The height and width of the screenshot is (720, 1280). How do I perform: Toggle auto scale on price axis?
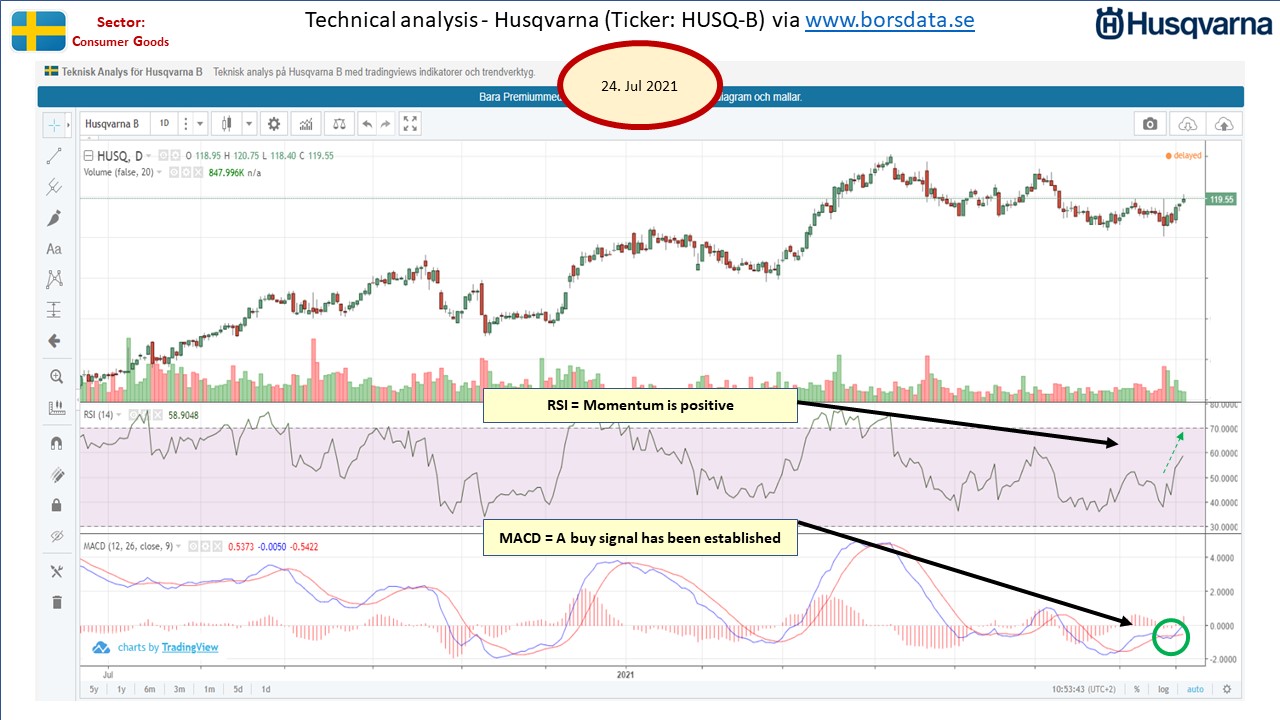click(x=1195, y=689)
